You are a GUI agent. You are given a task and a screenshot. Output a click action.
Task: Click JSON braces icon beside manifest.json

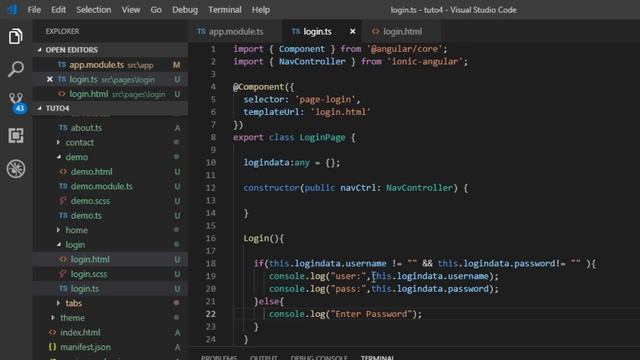(x=52, y=347)
